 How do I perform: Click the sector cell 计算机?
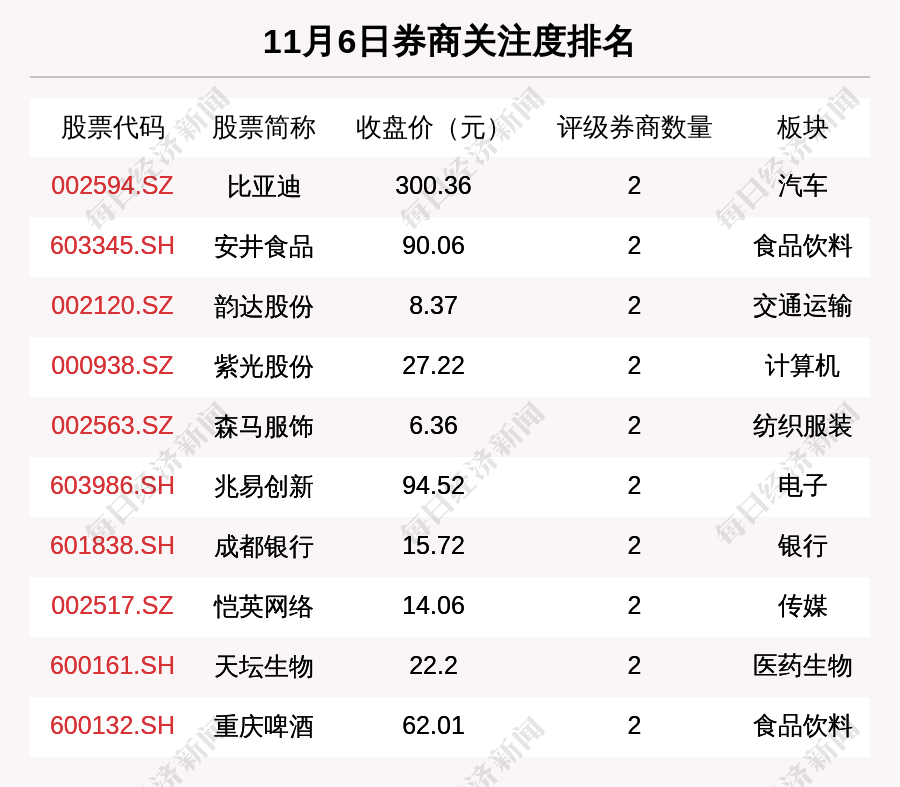(x=802, y=366)
